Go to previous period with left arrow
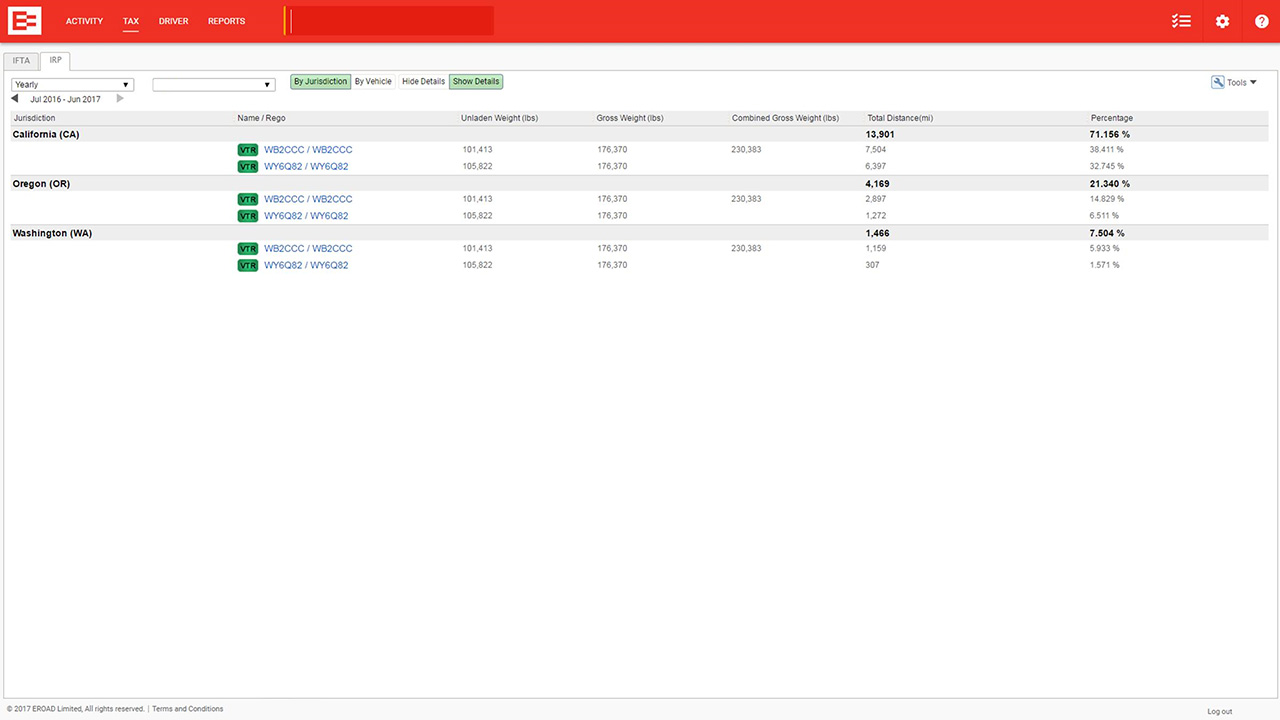 15,99
